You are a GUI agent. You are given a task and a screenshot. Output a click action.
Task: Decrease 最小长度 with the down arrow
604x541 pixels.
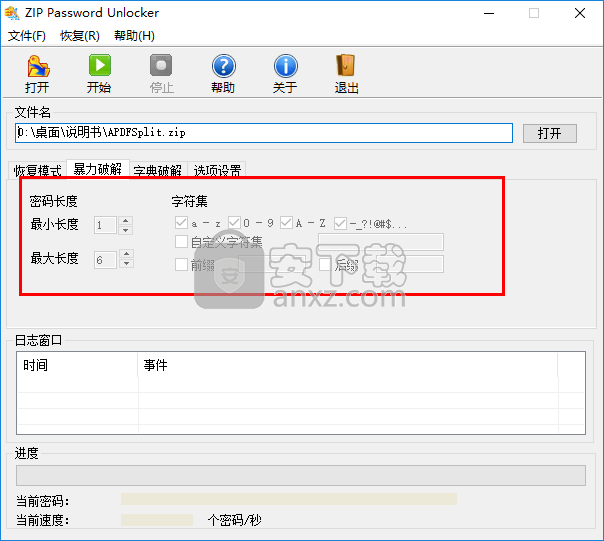point(126,230)
